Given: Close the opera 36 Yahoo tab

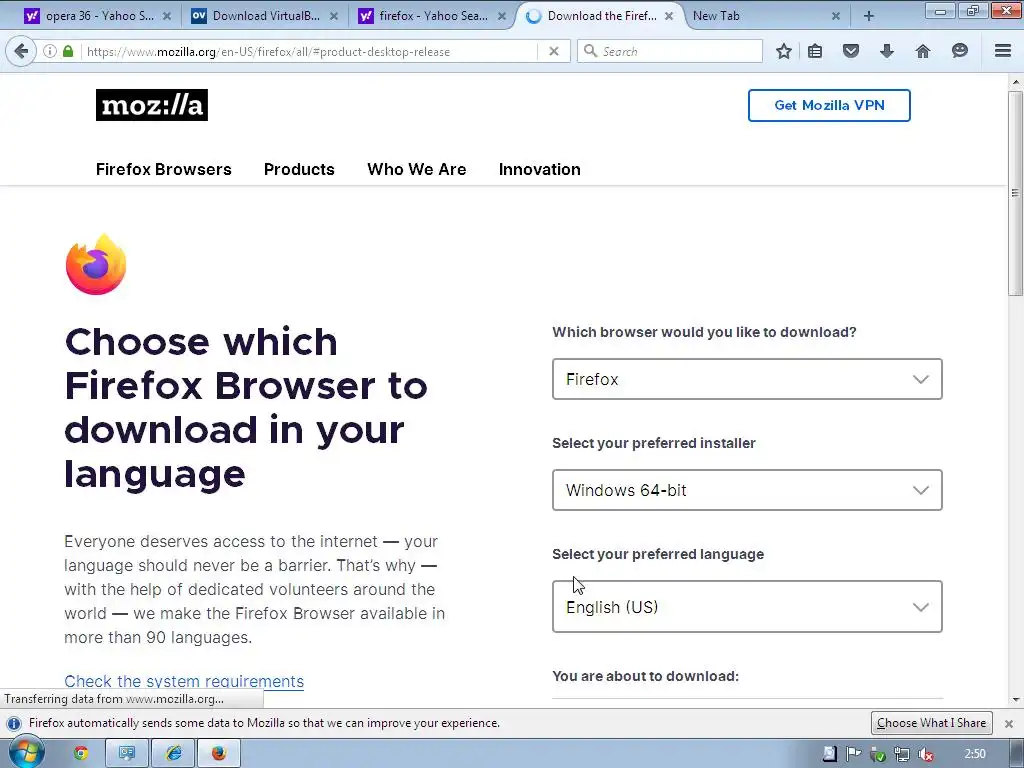Looking at the screenshot, I should (167, 16).
